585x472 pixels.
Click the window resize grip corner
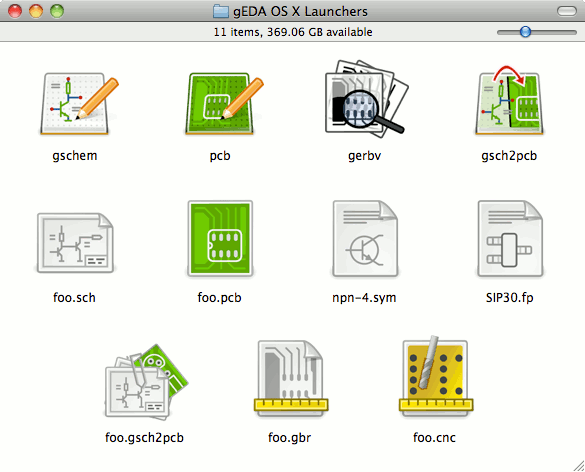click(578, 465)
